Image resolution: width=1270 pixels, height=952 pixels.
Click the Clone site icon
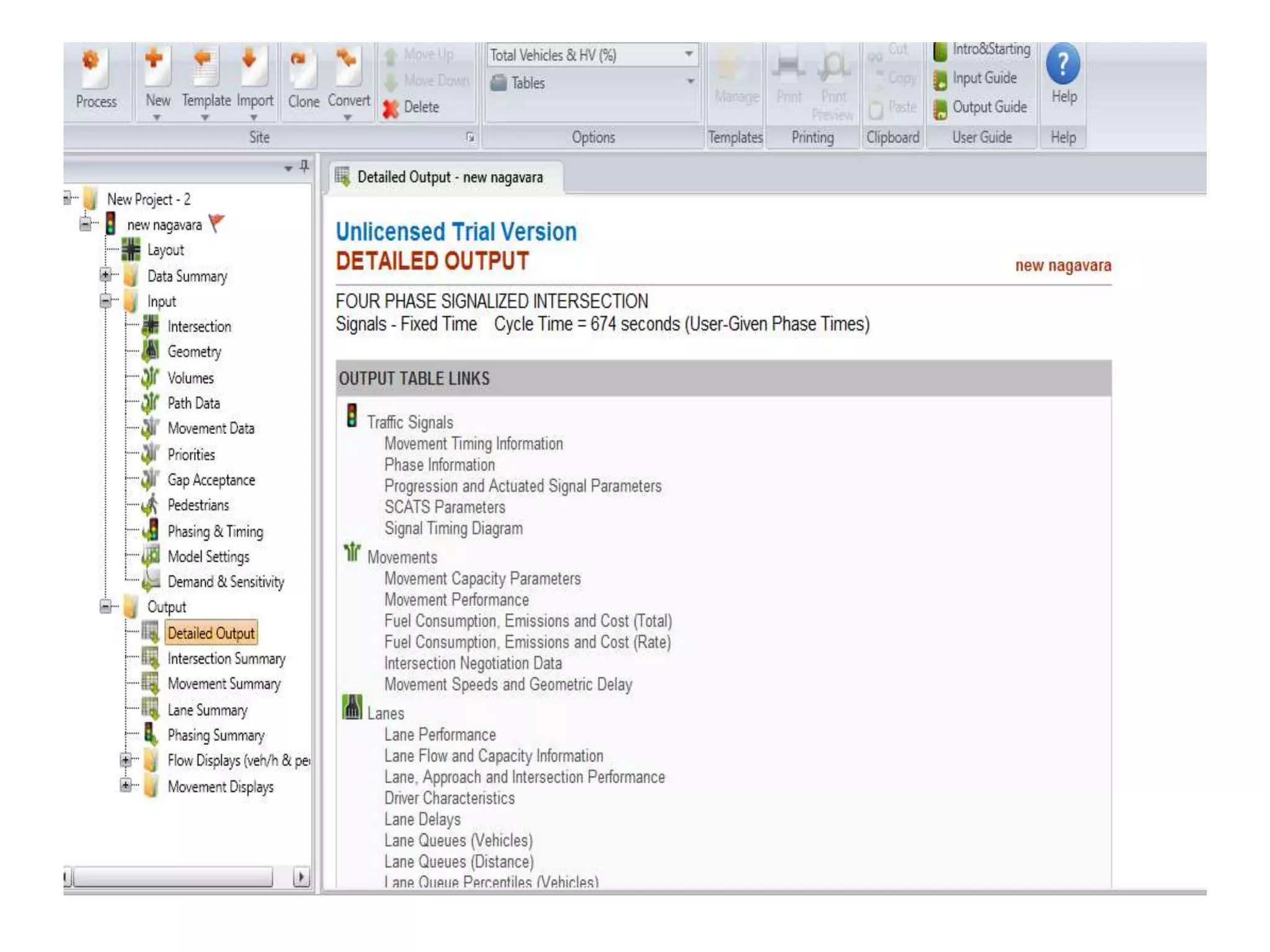pyautogui.click(x=303, y=68)
